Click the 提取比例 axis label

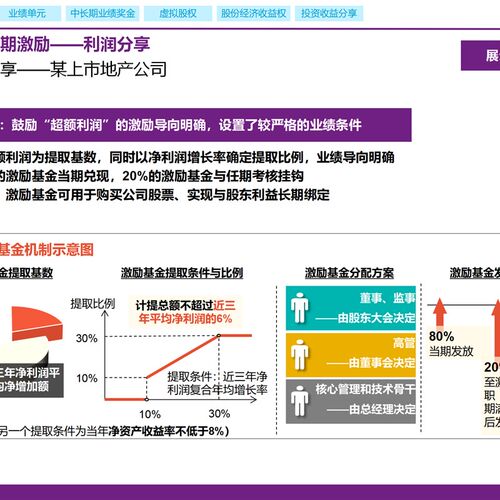(93, 303)
